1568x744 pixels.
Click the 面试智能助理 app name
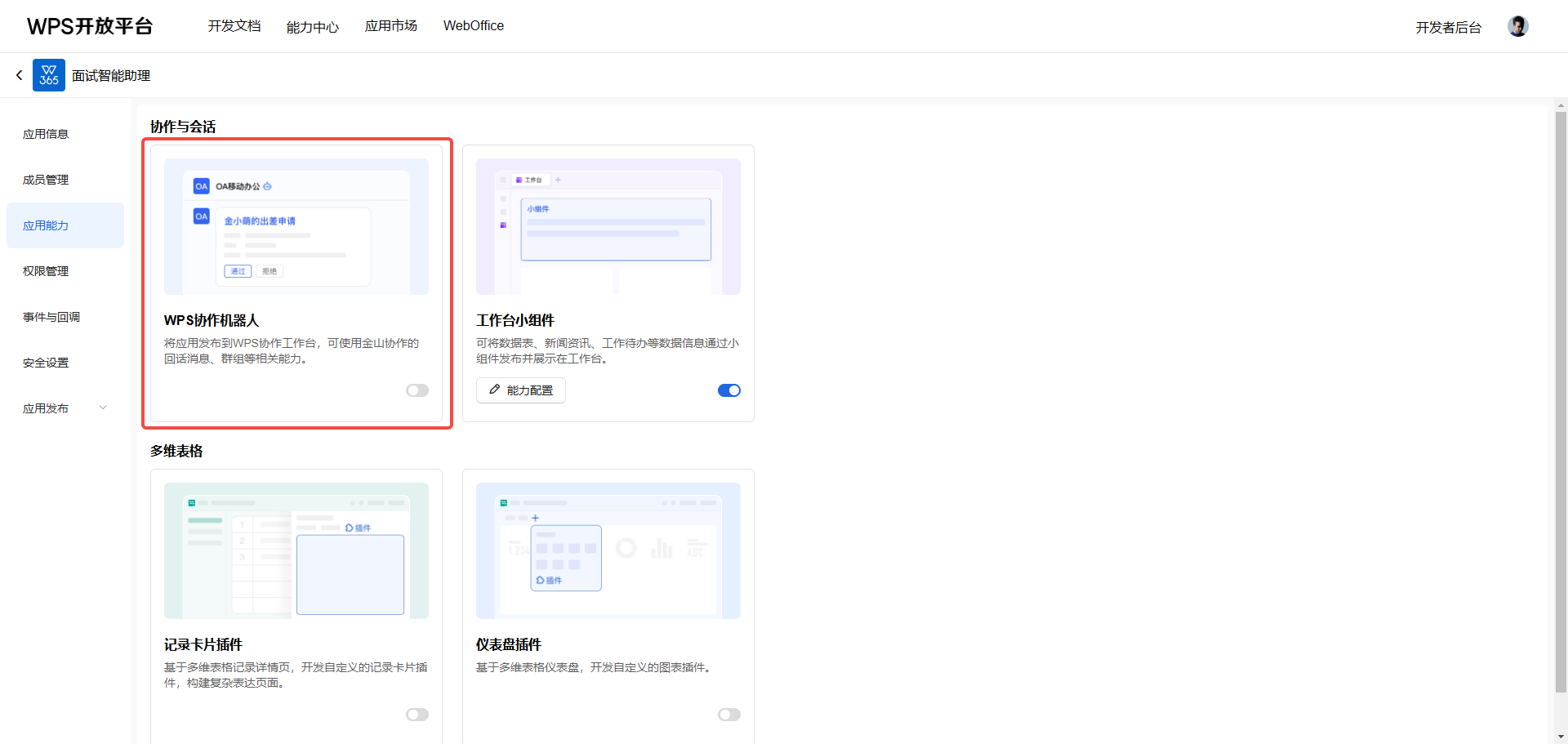(111, 75)
